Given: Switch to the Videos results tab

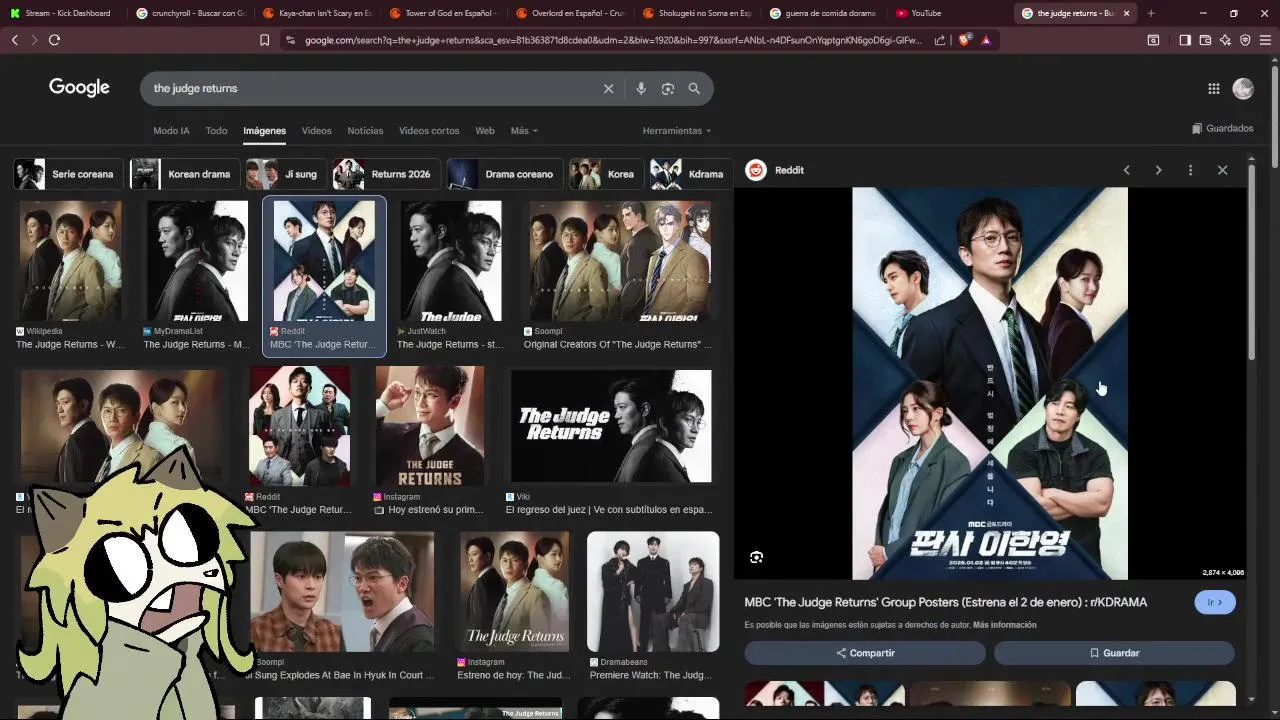Looking at the screenshot, I should click(316, 131).
